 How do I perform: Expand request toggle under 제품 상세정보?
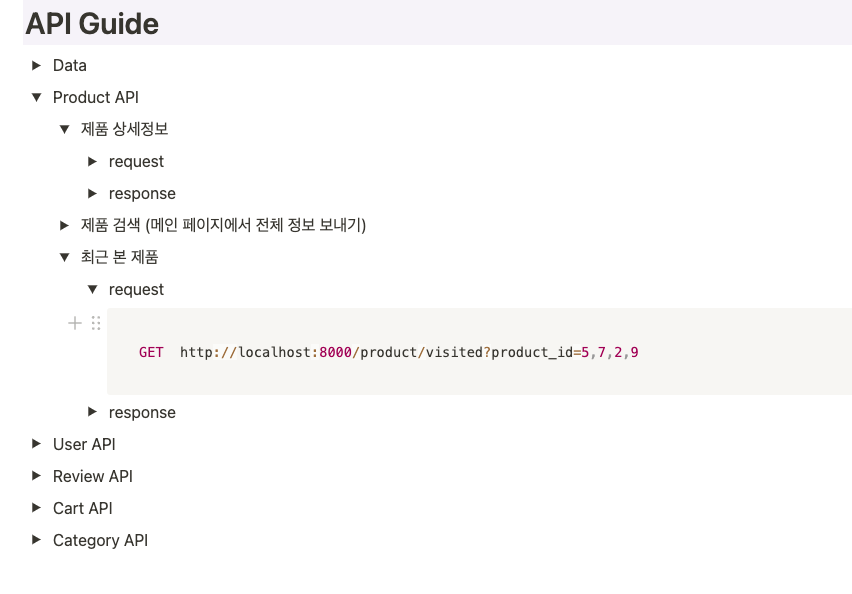point(92,161)
